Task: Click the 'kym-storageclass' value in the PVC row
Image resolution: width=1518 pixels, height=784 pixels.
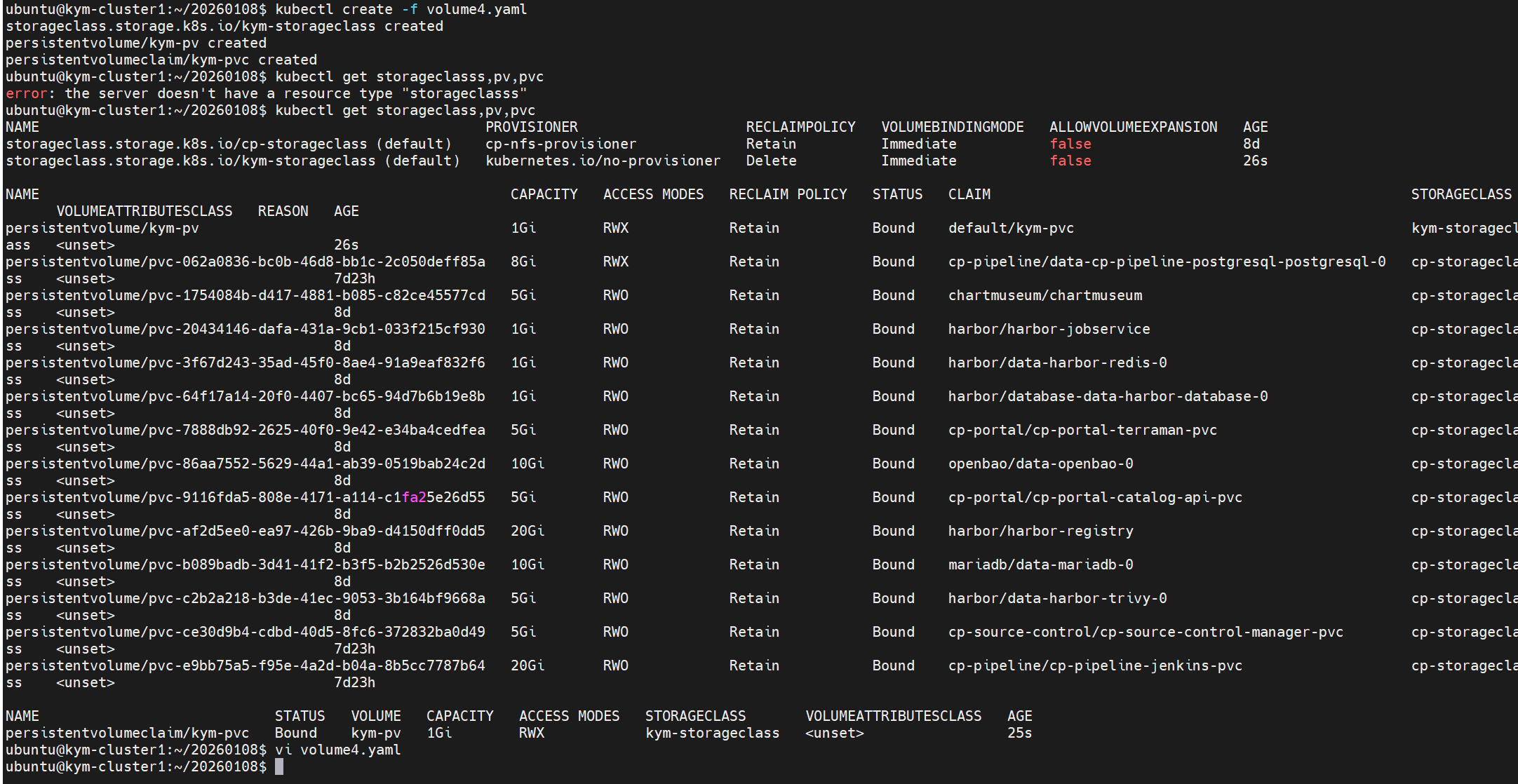Action: (x=712, y=733)
